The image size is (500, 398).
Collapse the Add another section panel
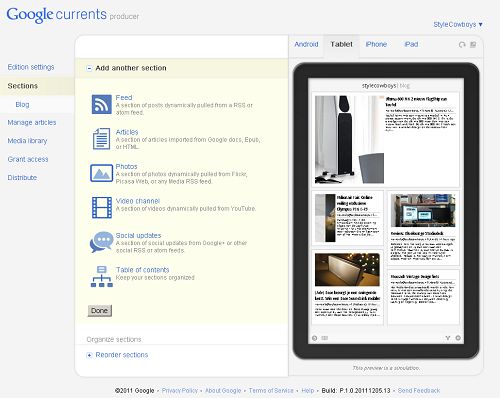click(x=89, y=68)
